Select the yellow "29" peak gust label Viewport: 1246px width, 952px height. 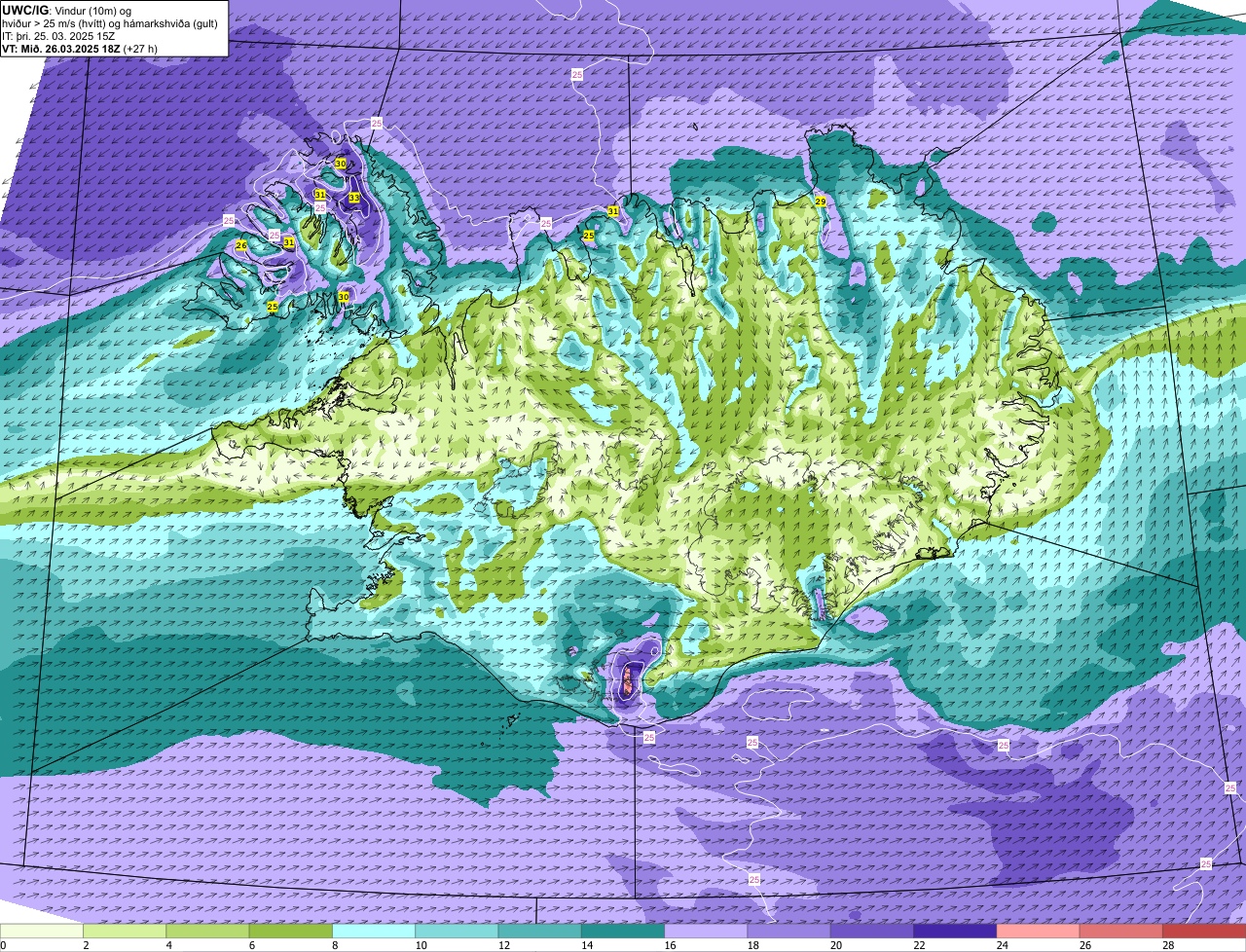(821, 201)
